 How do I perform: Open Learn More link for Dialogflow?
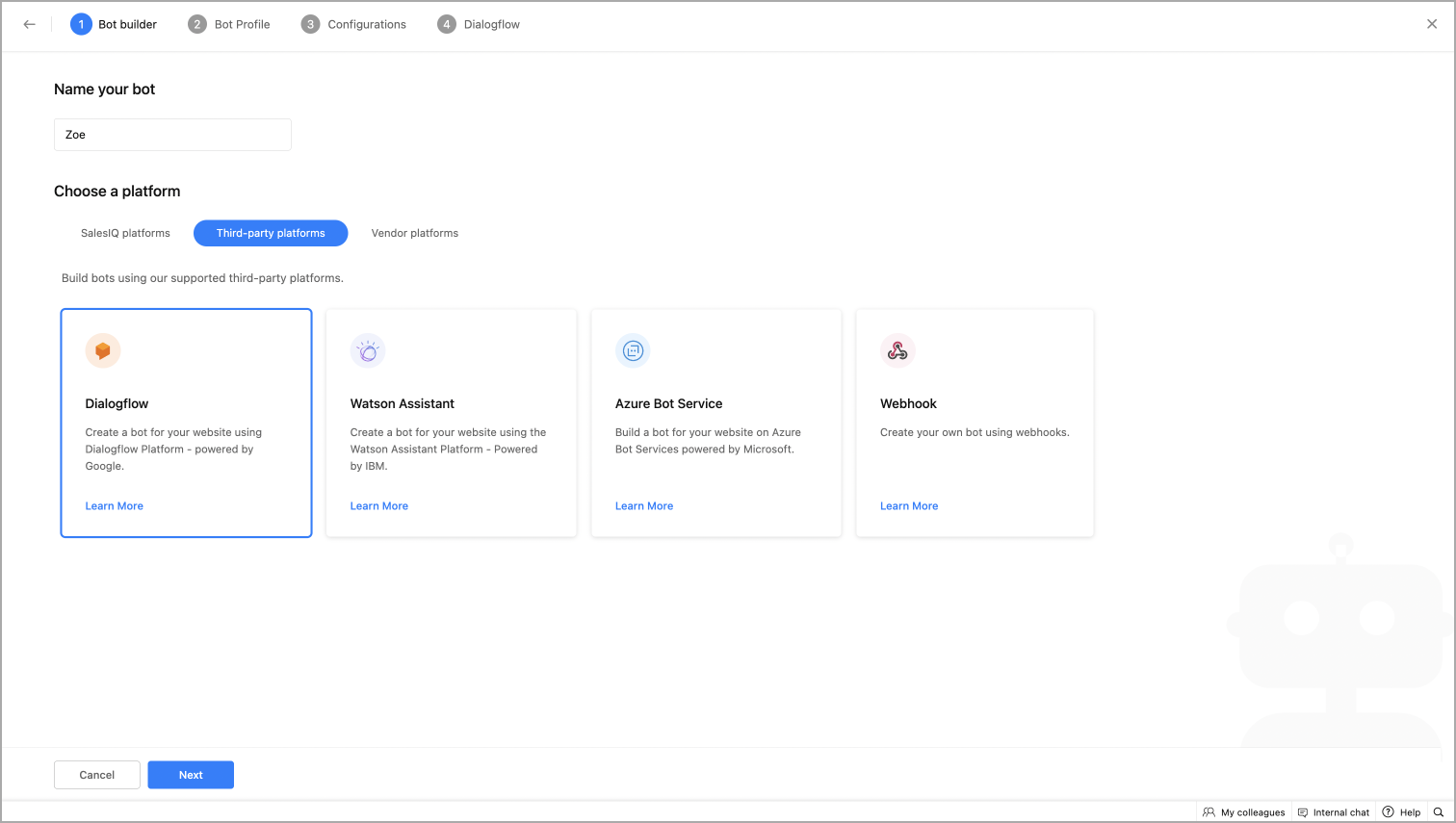pos(115,506)
